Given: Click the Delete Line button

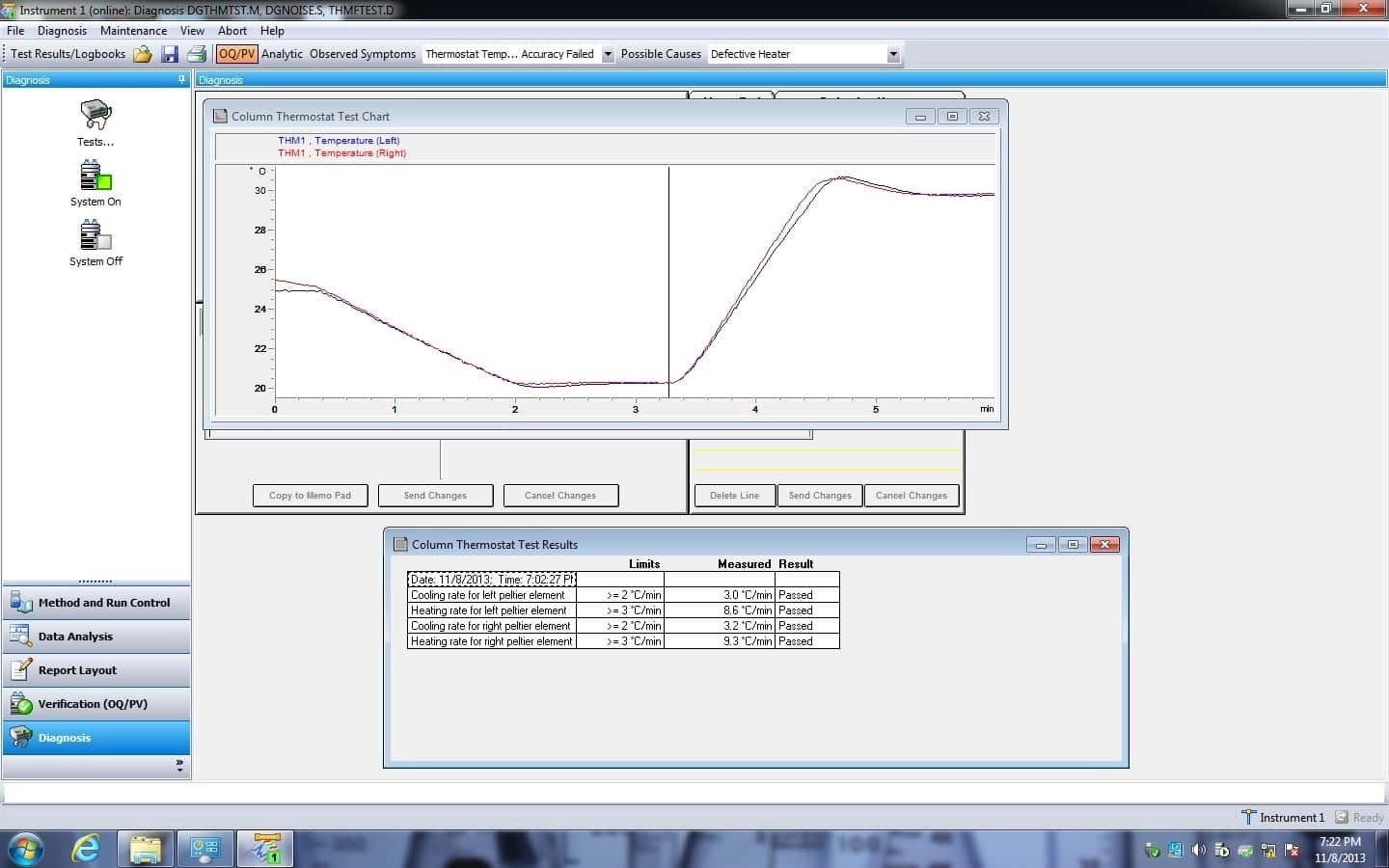Looking at the screenshot, I should 734,496.
